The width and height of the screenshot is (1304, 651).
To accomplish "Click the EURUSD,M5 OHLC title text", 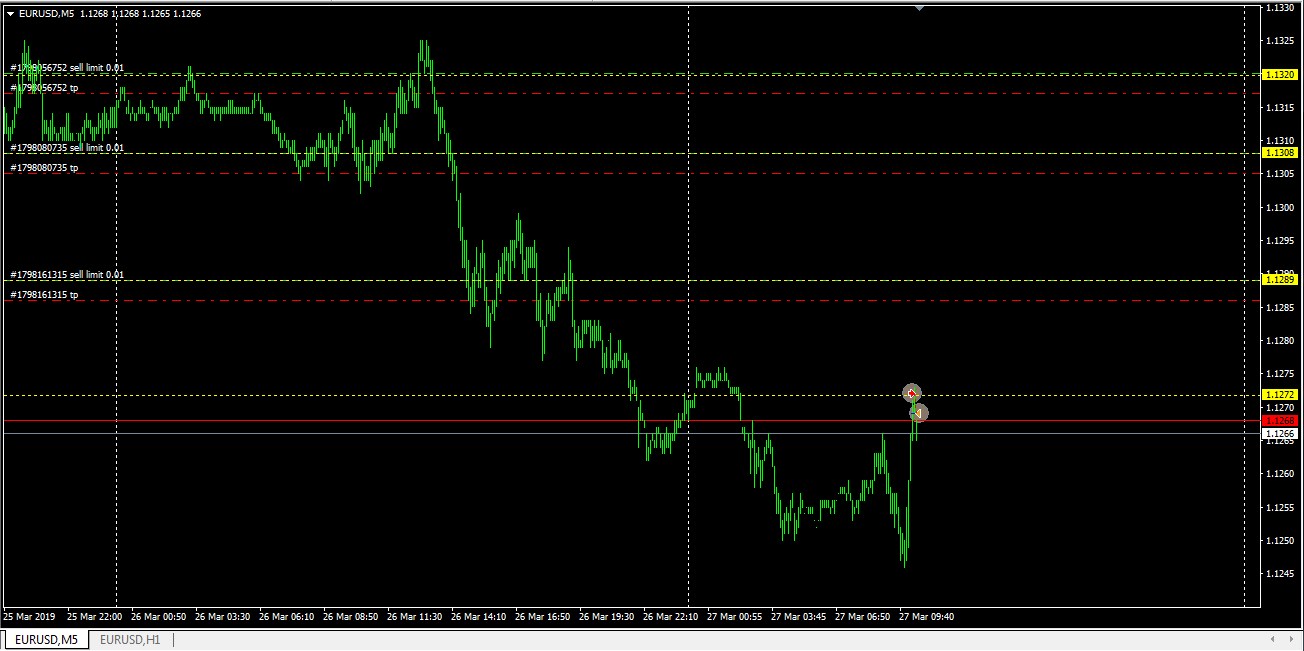I will (110, 14).
